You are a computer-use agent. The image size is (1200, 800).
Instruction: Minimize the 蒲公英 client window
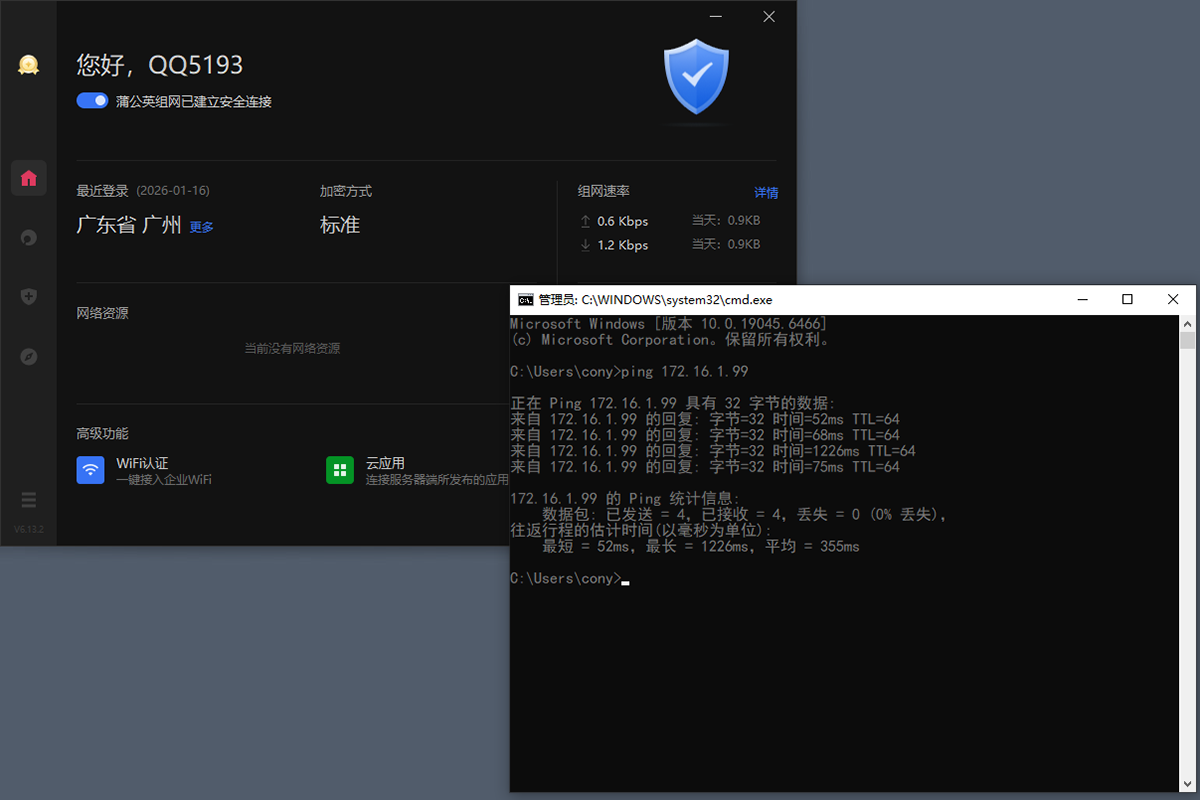715,17
